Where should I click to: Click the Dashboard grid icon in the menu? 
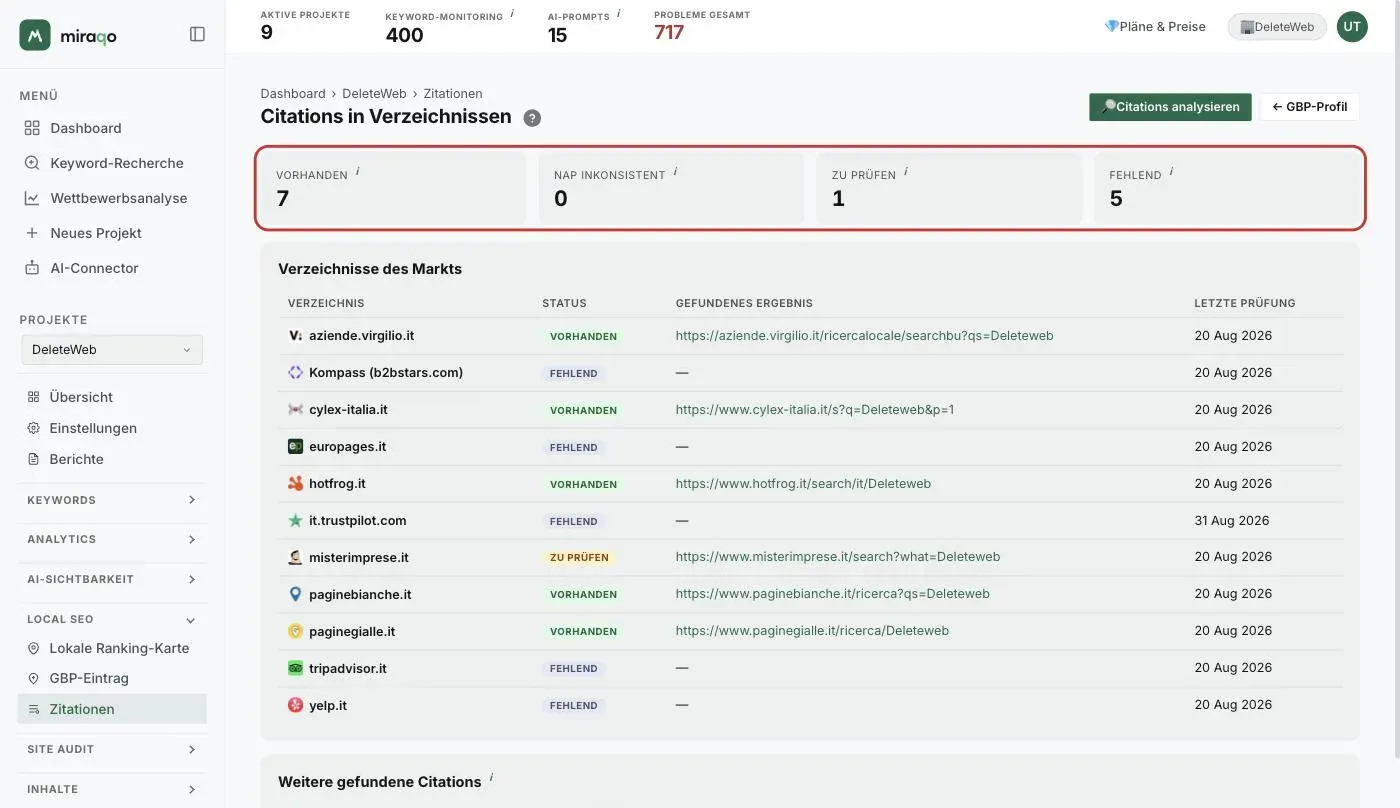click(32, 128)
